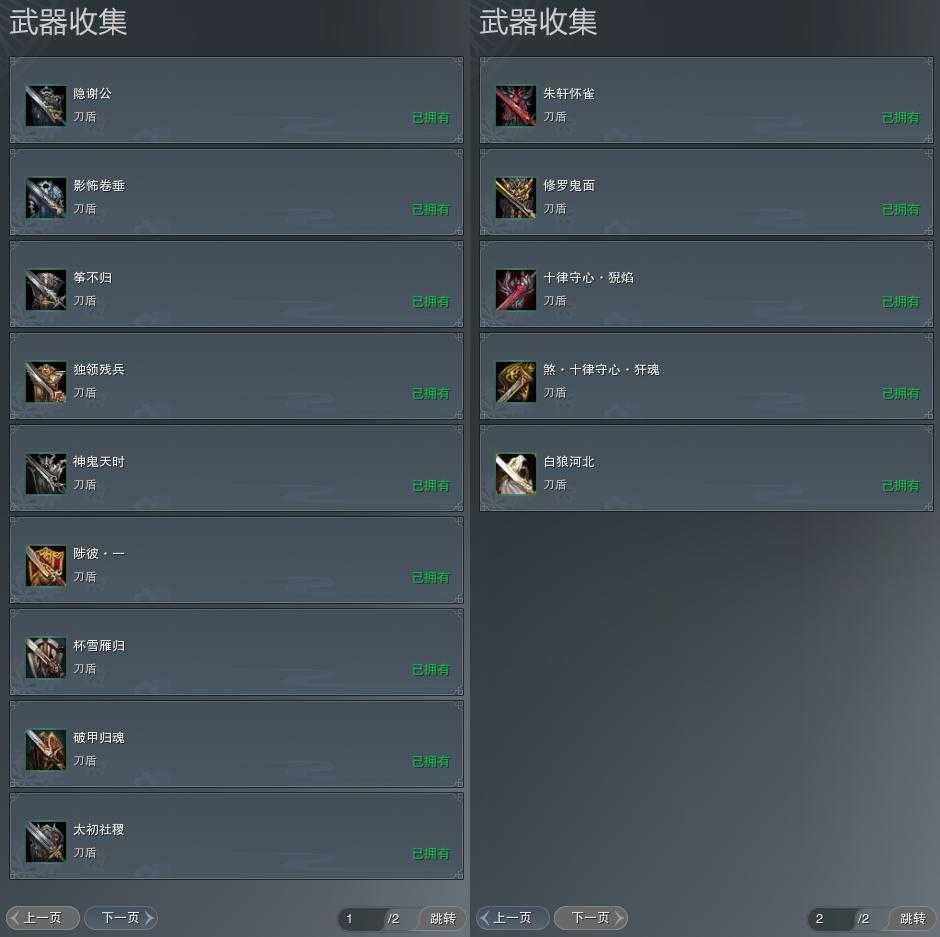Open the 神鬼天时 weapon icon
The image size is (940, 937).
tap(46, 474)
